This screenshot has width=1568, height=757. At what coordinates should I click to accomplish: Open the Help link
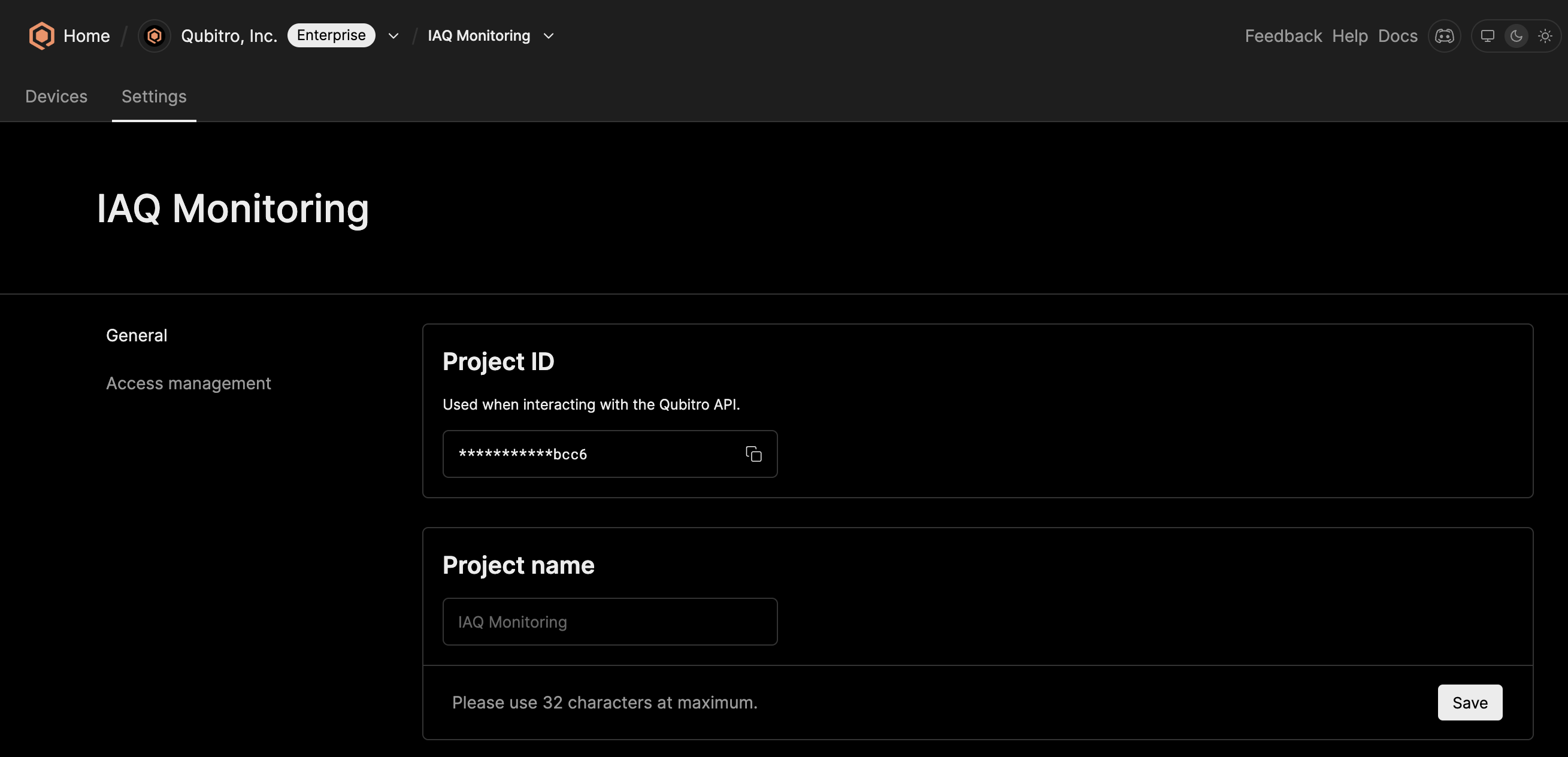(x=1349, y=36)
